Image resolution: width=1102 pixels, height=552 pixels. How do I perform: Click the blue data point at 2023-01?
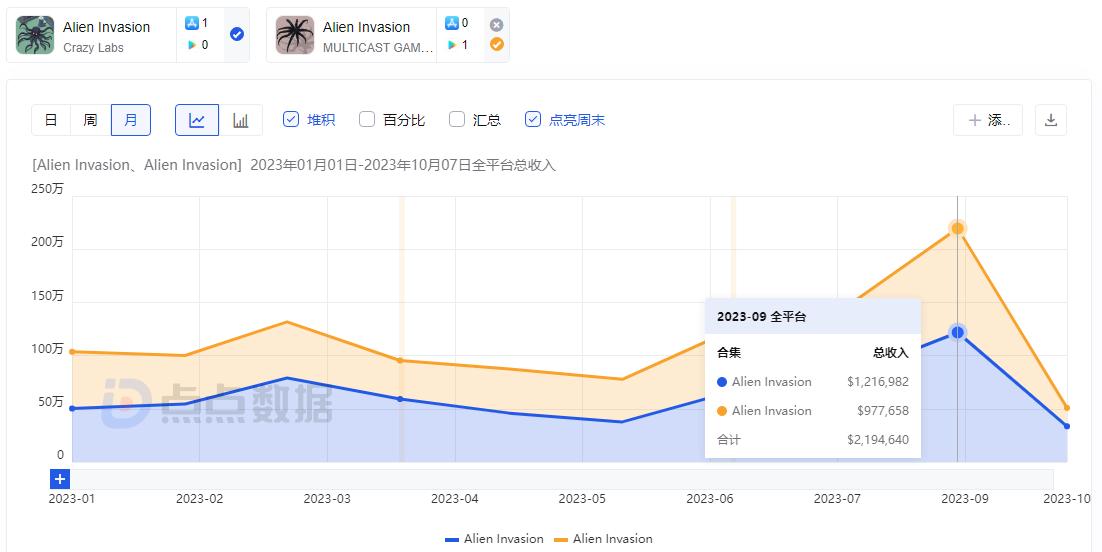(x=72, y=409)
